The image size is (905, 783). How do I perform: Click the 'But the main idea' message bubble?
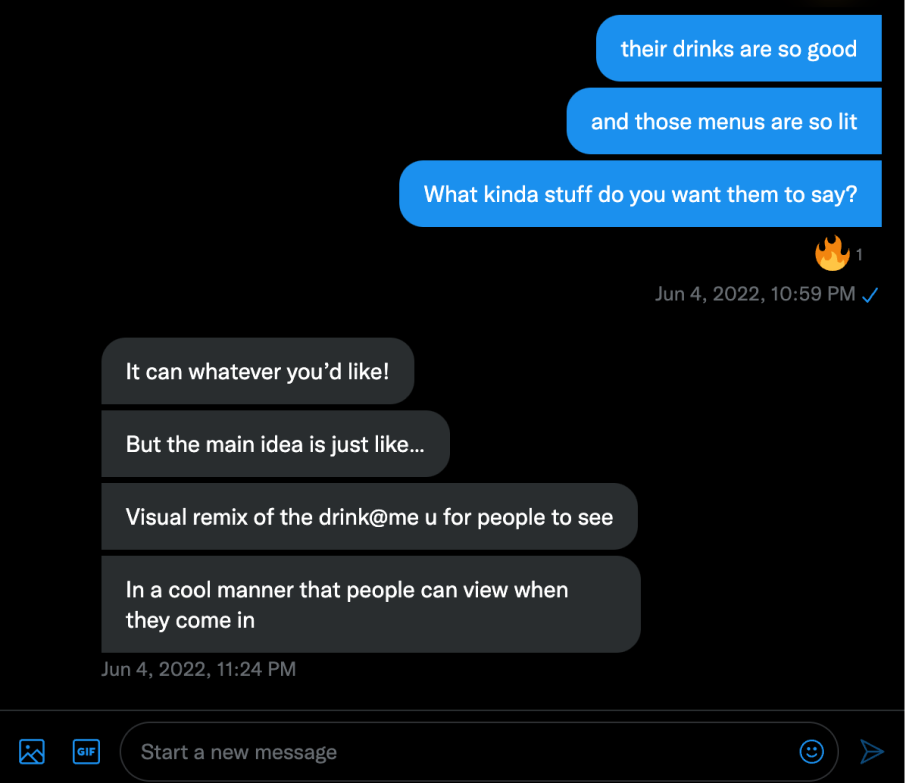275,444
